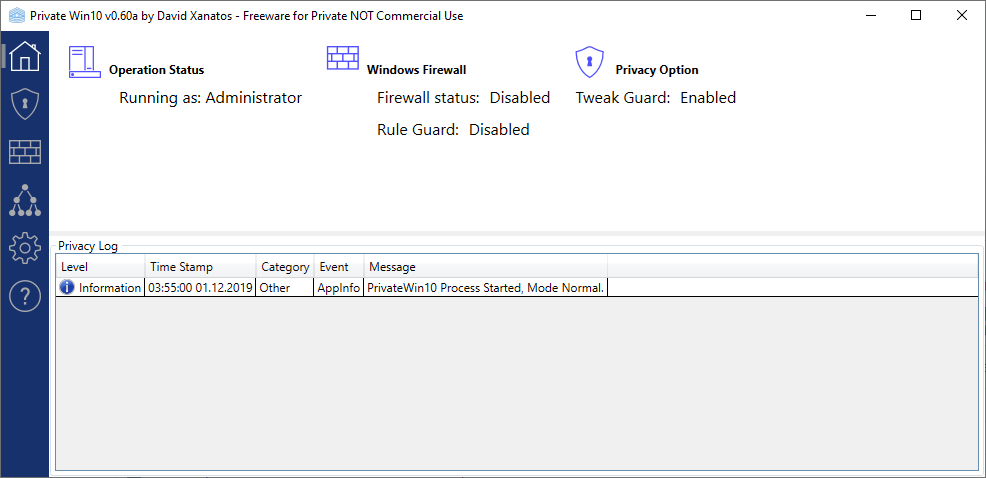Select the timestamp 03:55:00 01.12.2019 cell

[201, 288]
